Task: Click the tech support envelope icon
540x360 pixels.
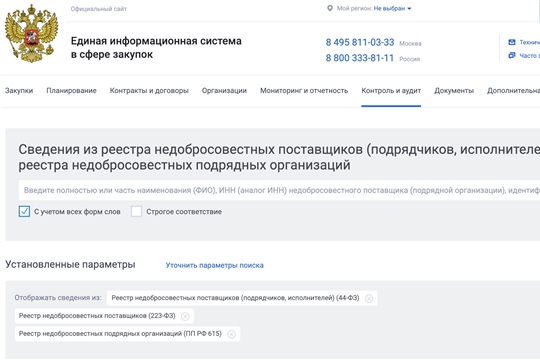Action: click(x=512, y=42)
